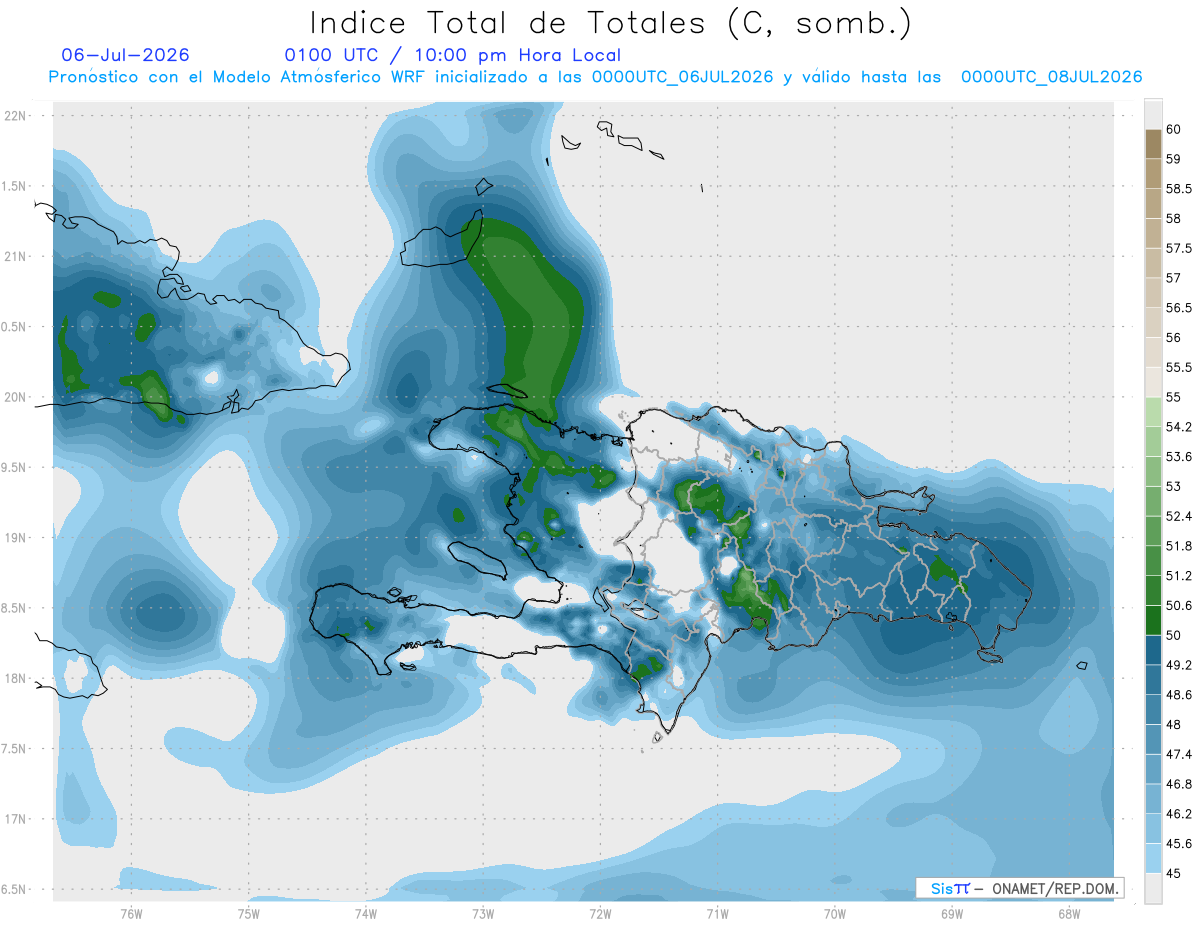Viewport: 1200px width, 927px height.
Task: Select the date text "06-Jul-2026"
Action: pos(126,56)
